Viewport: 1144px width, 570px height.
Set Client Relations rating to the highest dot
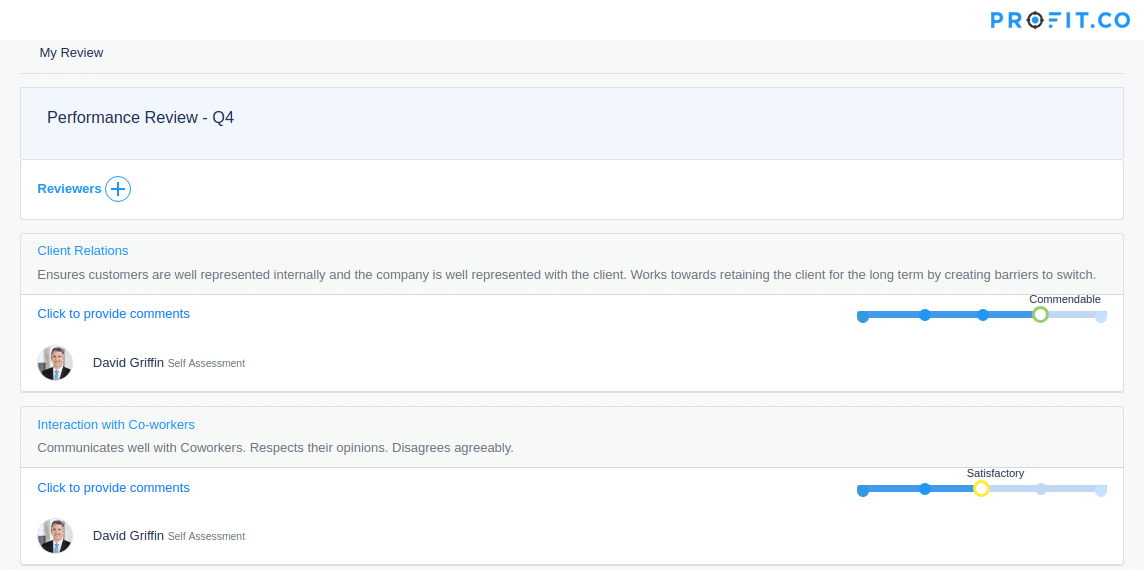[x=1101, y=316]
